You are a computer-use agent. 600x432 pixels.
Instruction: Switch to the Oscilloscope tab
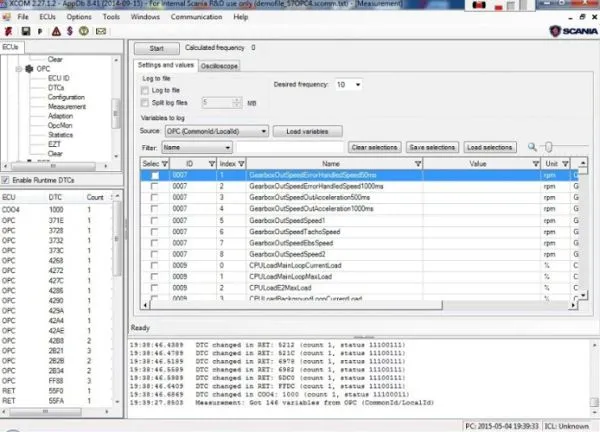219,66
